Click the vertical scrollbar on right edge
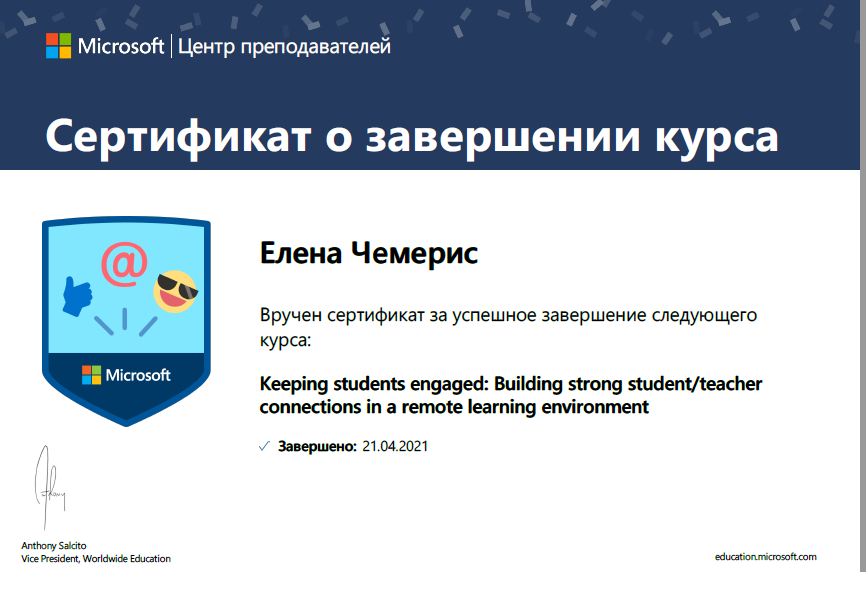This screenshot has height=610, width=866. coord(863,286)
